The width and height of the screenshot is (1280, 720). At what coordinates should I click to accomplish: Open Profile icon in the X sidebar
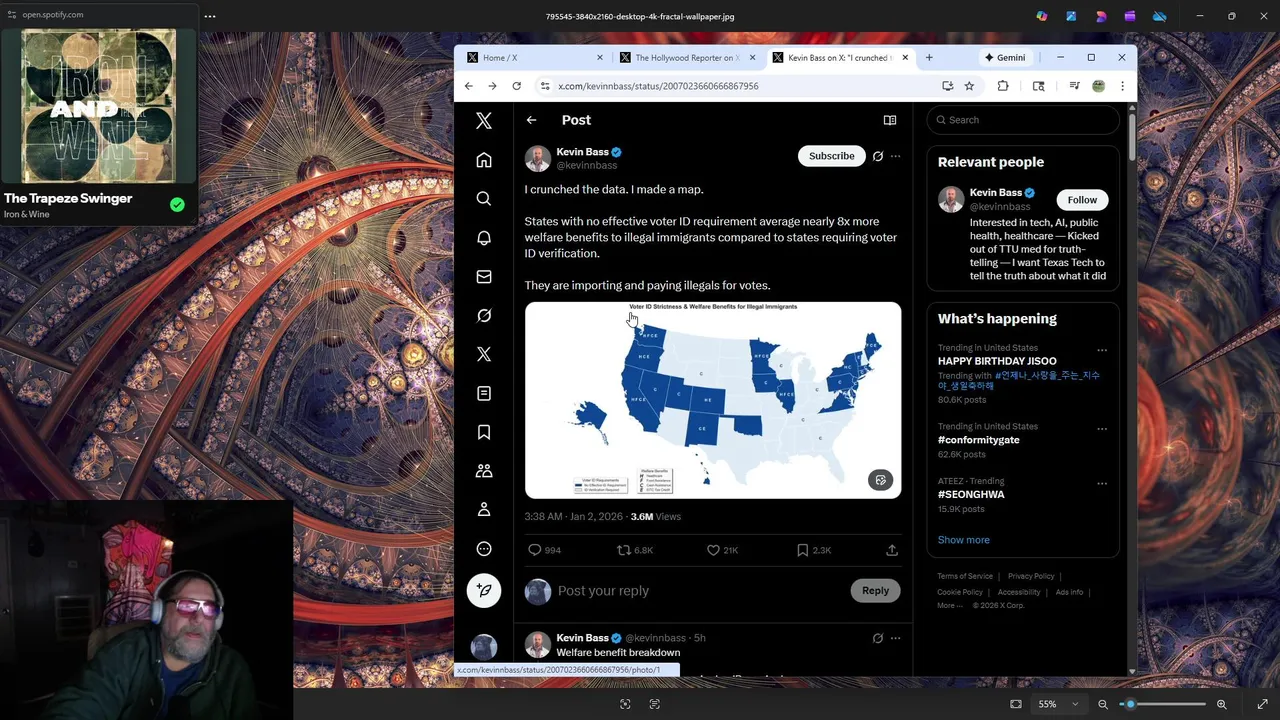coord(484,510)
